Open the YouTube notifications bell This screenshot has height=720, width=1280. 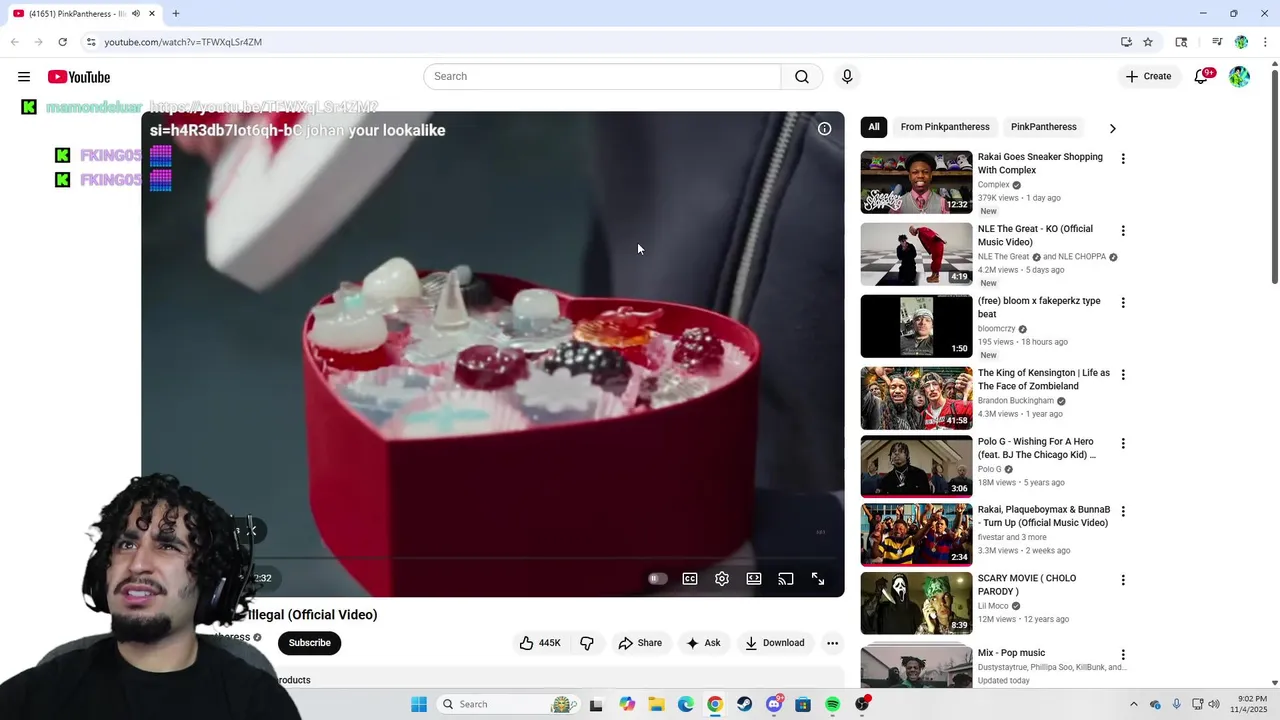click(1202, 77)
